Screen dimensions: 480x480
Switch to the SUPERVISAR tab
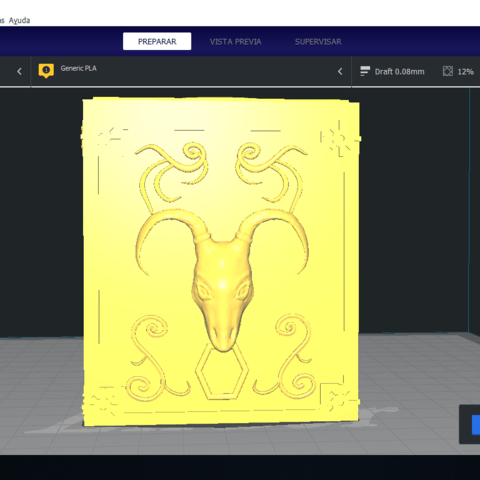(x=318, y=42)
